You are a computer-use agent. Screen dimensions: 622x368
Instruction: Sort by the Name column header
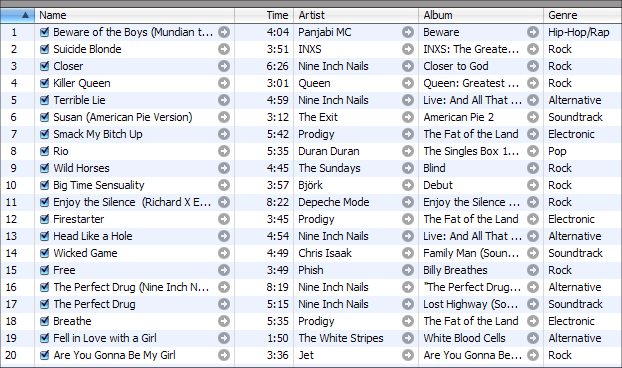[x=134, y=15]
